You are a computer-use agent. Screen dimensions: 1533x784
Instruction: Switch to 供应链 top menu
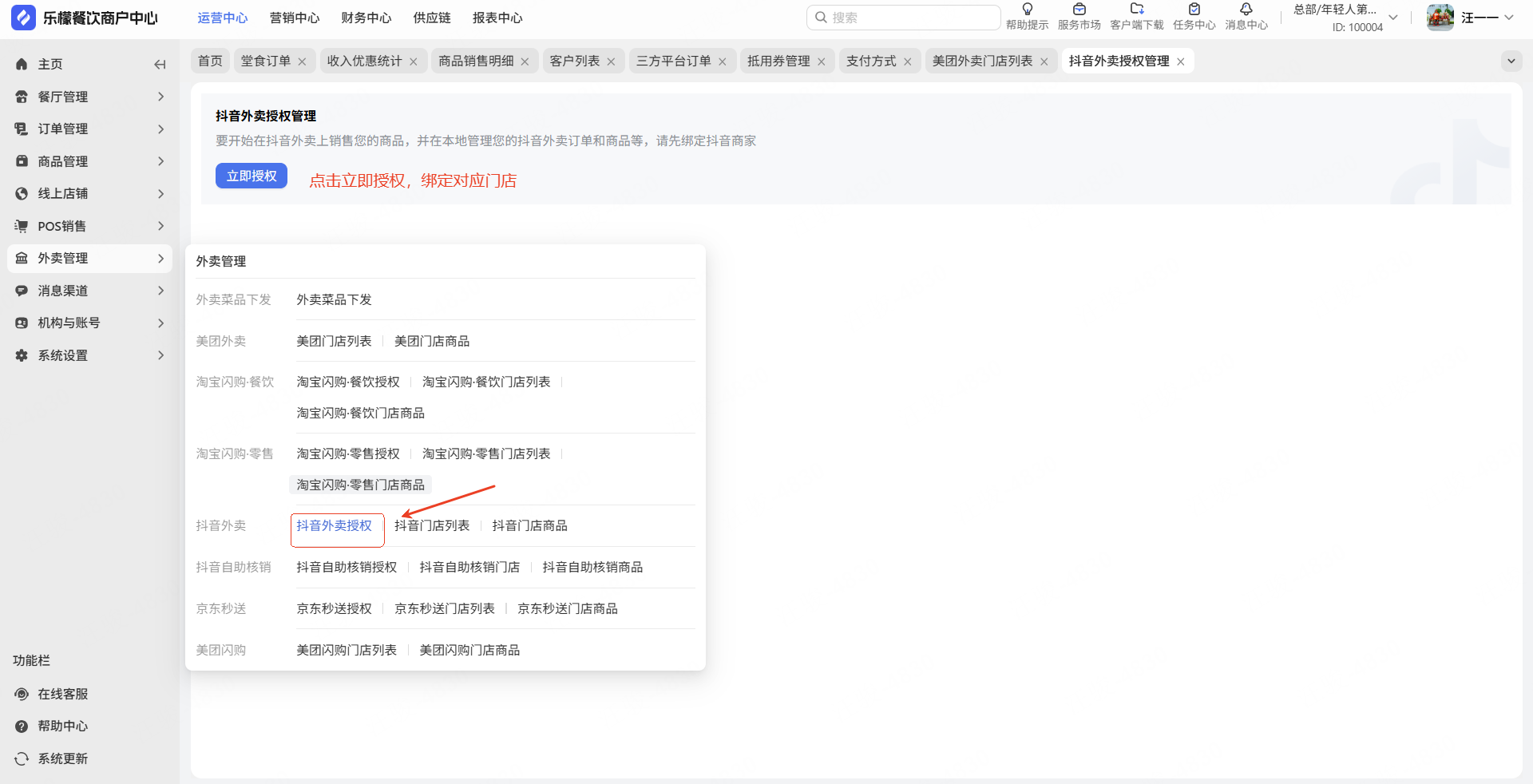click(x=432, y=18)
